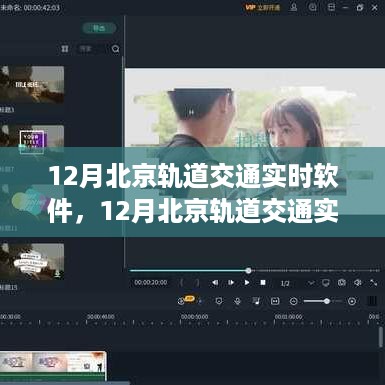Click the 00:00:50:00 ruler mark

[x=195, y=316]
